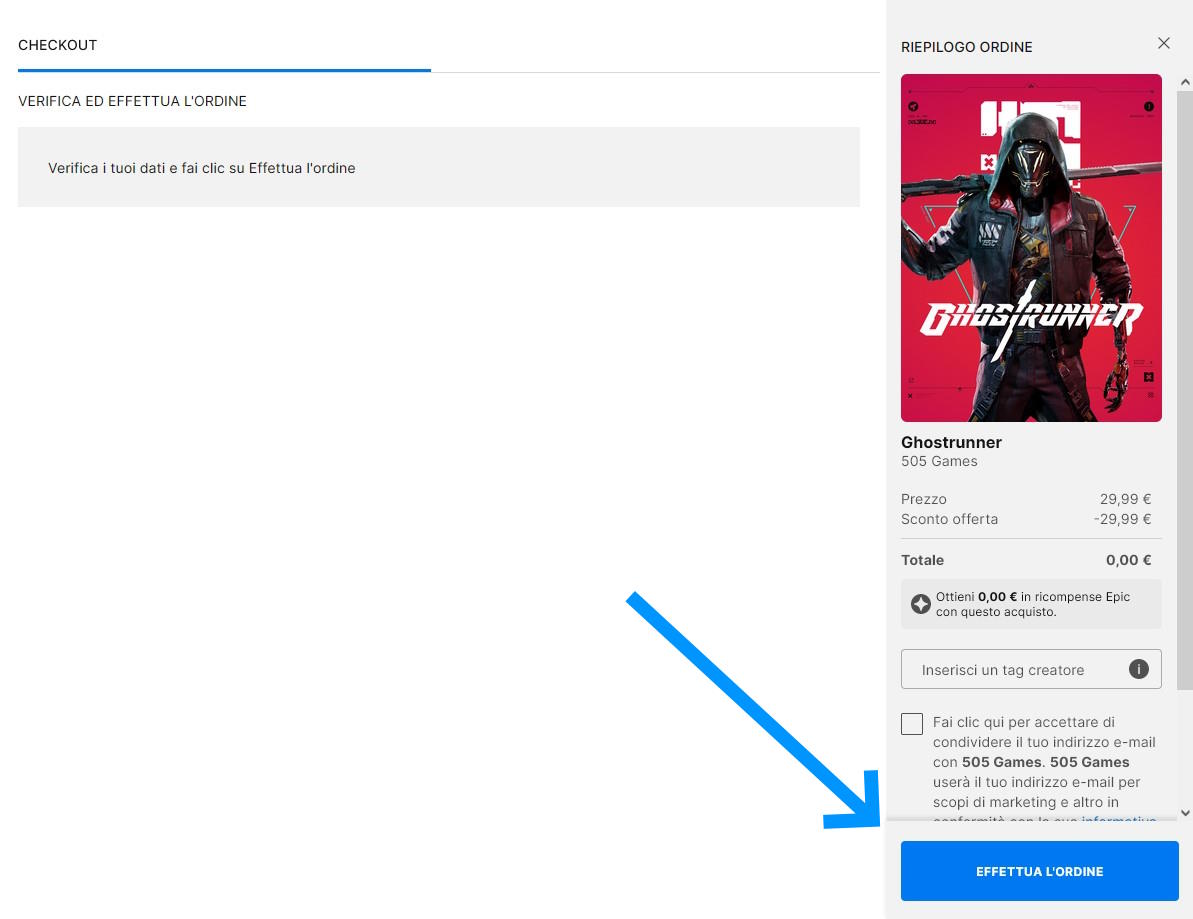The image size is (1193, 919).
Task: Select the Checkout tab
Action: point(58,45)
